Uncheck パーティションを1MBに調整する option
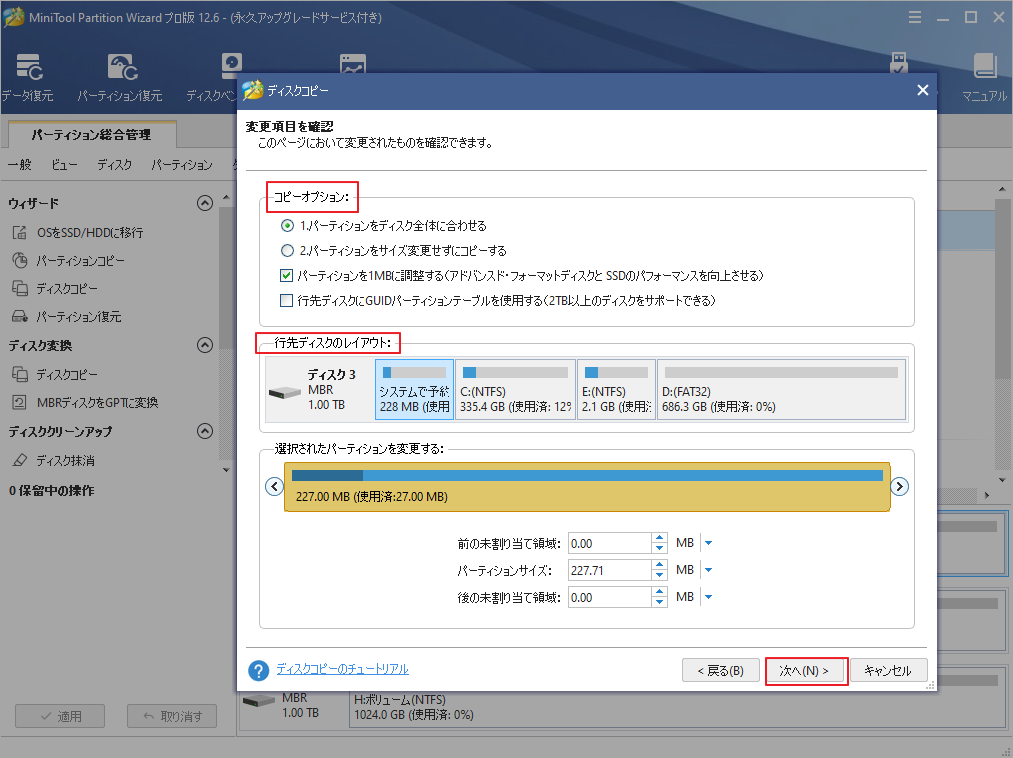The image size is (1013, 758). tap(286, 276)
